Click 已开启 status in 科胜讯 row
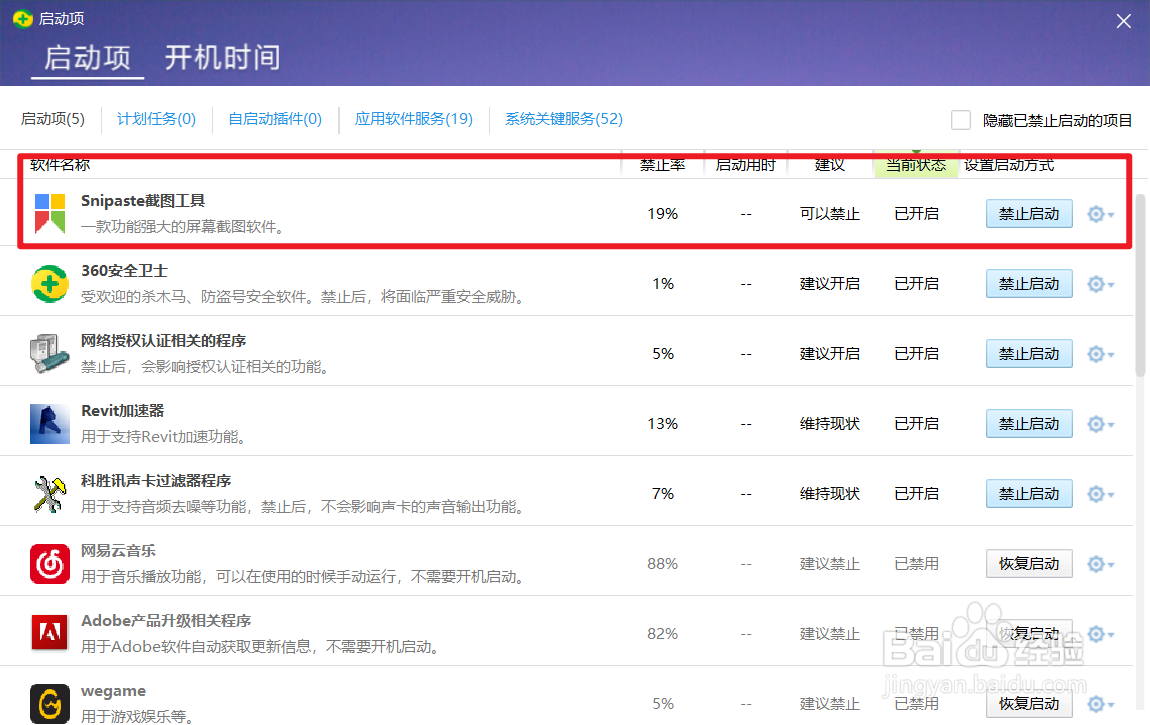This screenshot has width=1150, height=725. [916, 494]
